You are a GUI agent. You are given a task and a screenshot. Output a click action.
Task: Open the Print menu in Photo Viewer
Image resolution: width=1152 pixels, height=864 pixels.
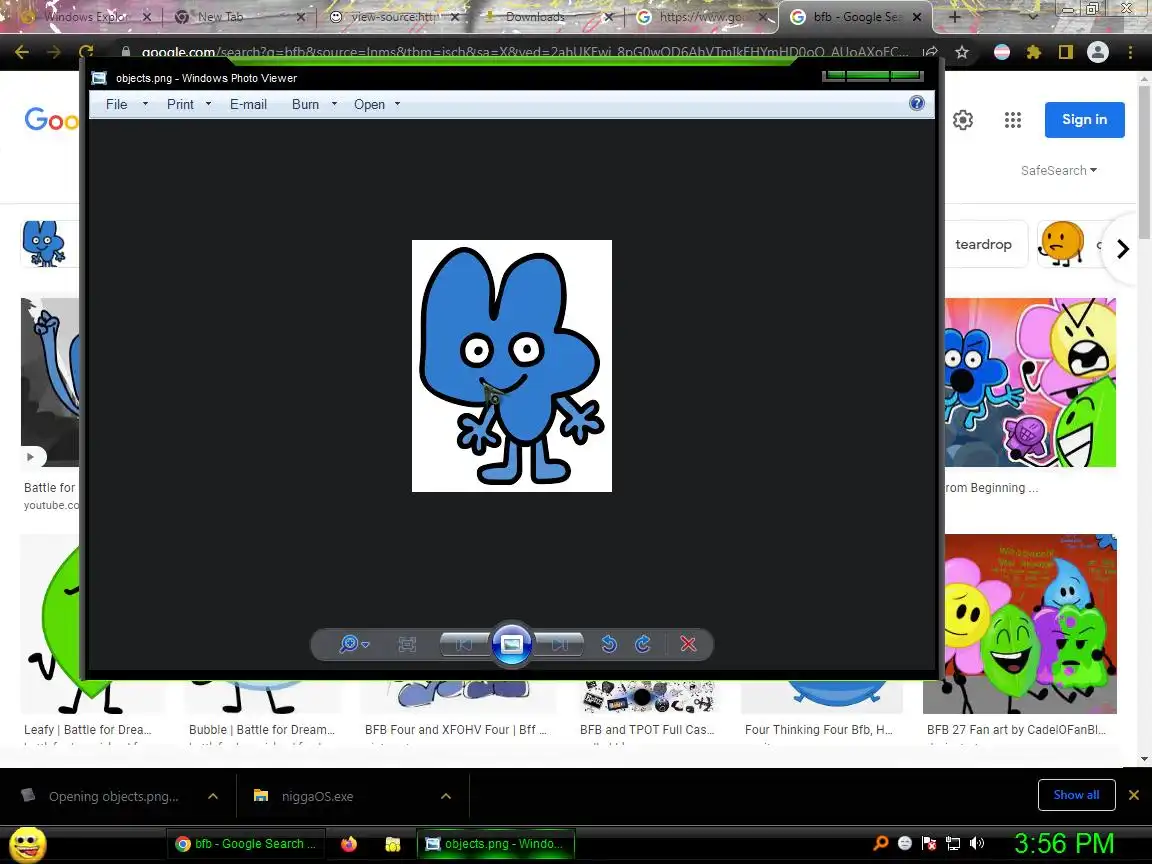pyautogui.click(x=180, y=104)
